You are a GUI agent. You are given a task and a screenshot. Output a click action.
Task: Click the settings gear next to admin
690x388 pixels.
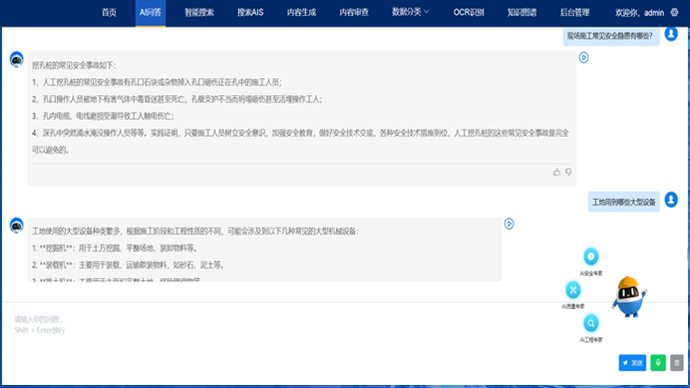coord(674,12)
